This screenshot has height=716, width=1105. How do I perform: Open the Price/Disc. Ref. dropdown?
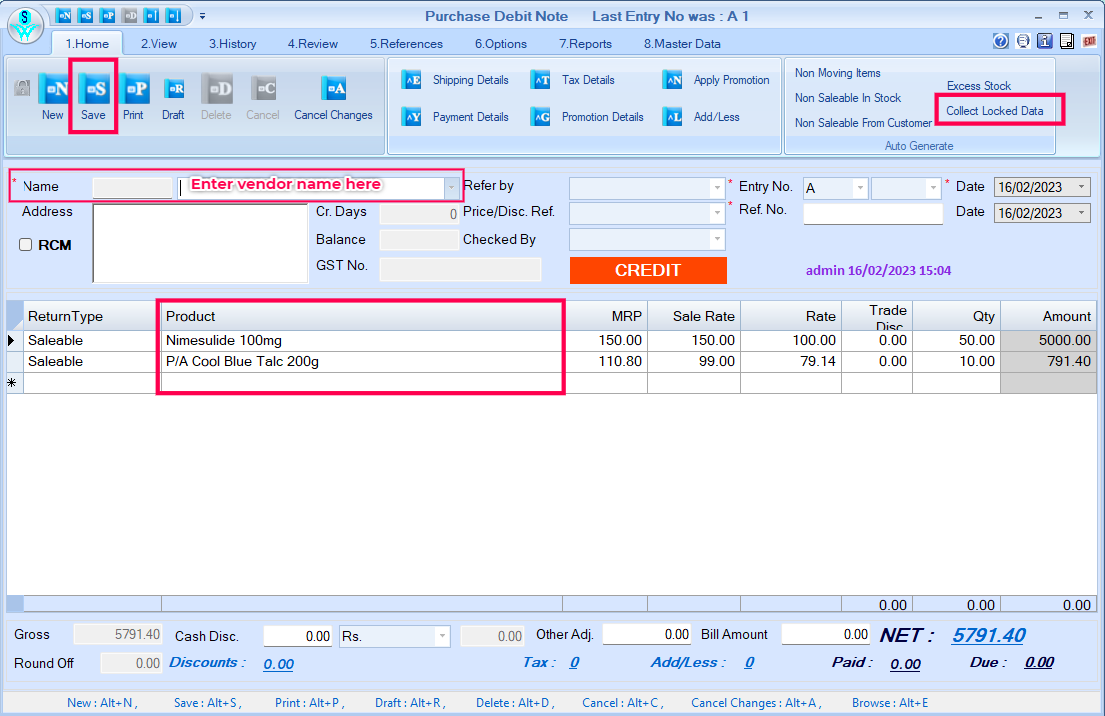point(717,212)
